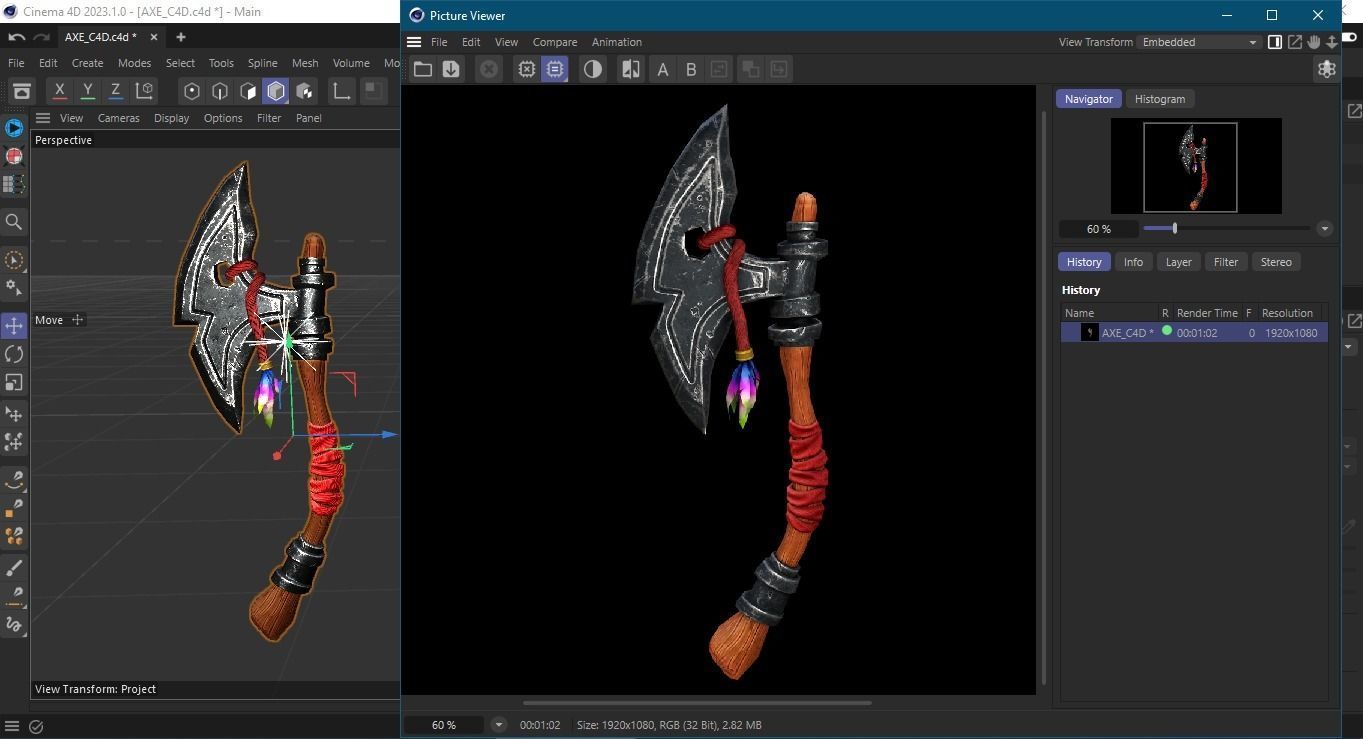Toggle the X axis lock
1363x739 pixels.
[x=59, y=91]
